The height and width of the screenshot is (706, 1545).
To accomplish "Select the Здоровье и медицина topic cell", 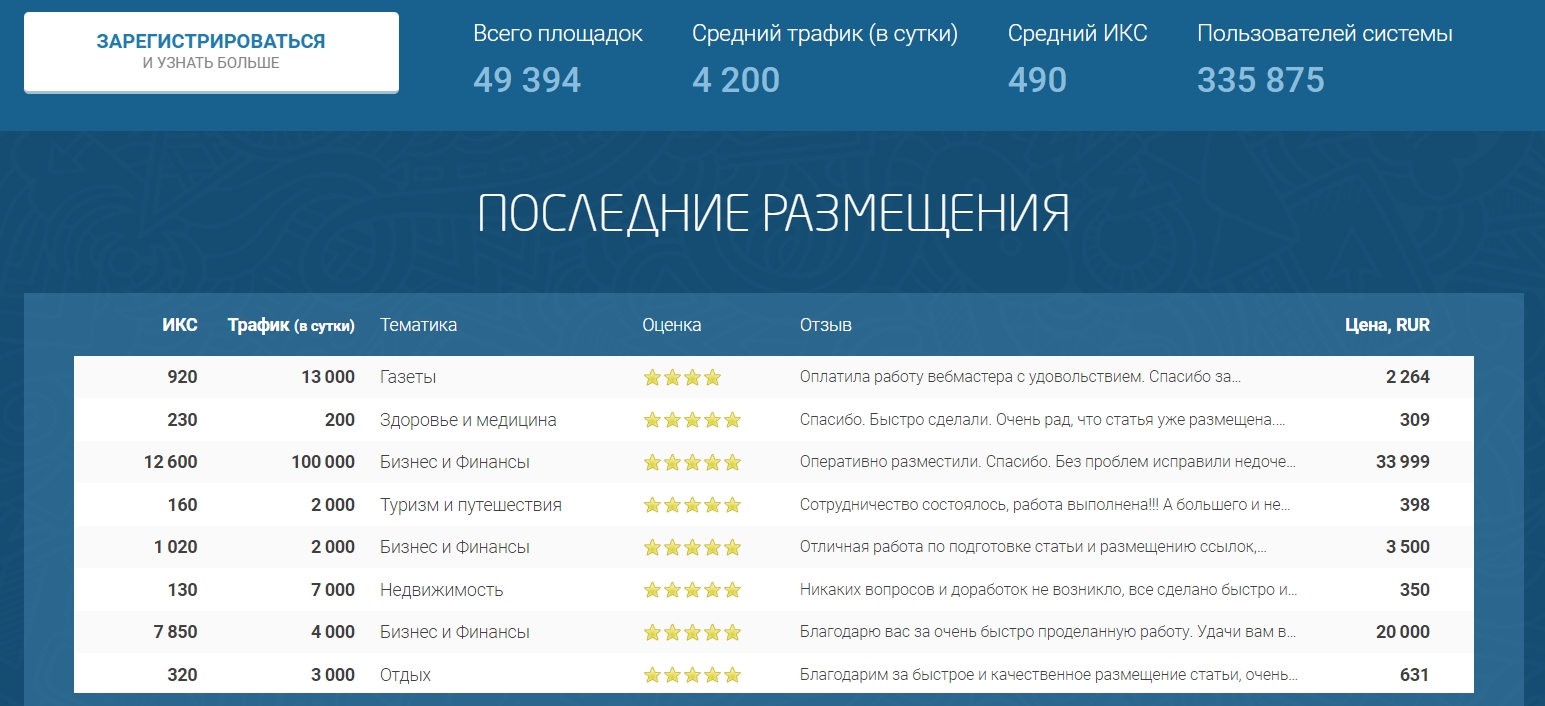I will point(468,420).
